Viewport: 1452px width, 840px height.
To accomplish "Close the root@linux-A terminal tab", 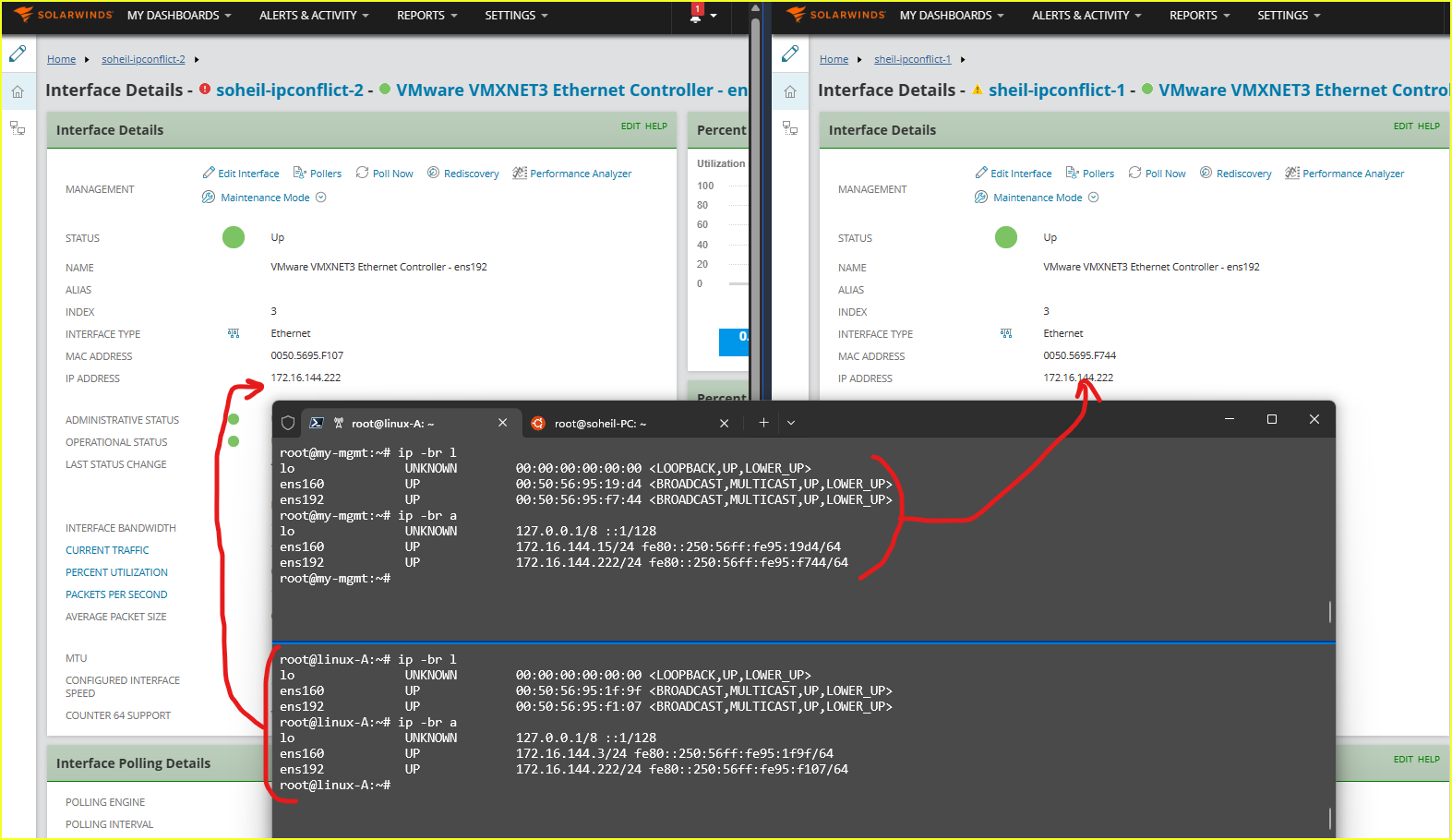I will 503,423.
